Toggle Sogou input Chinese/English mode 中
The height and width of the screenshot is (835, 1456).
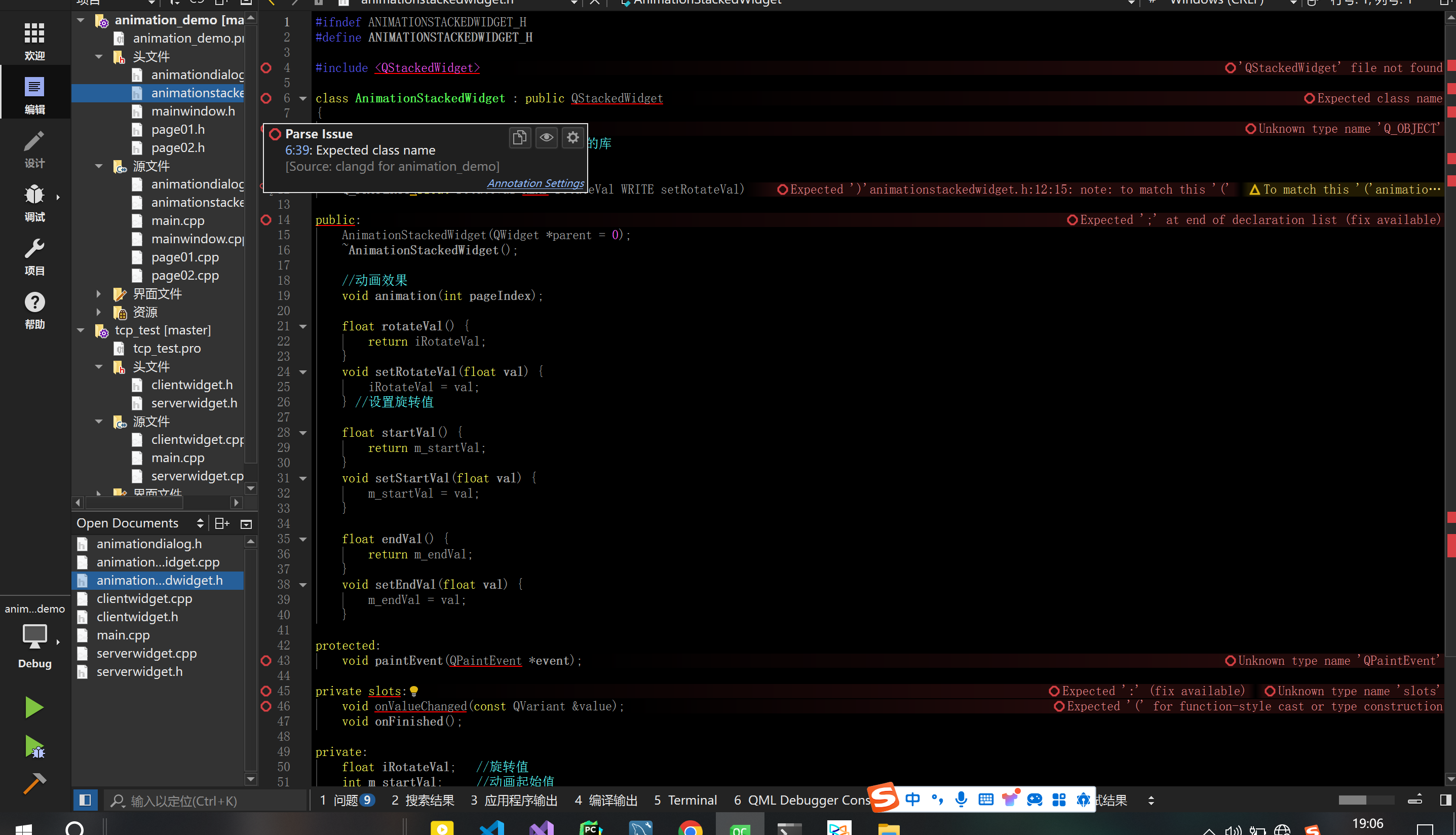912,799
